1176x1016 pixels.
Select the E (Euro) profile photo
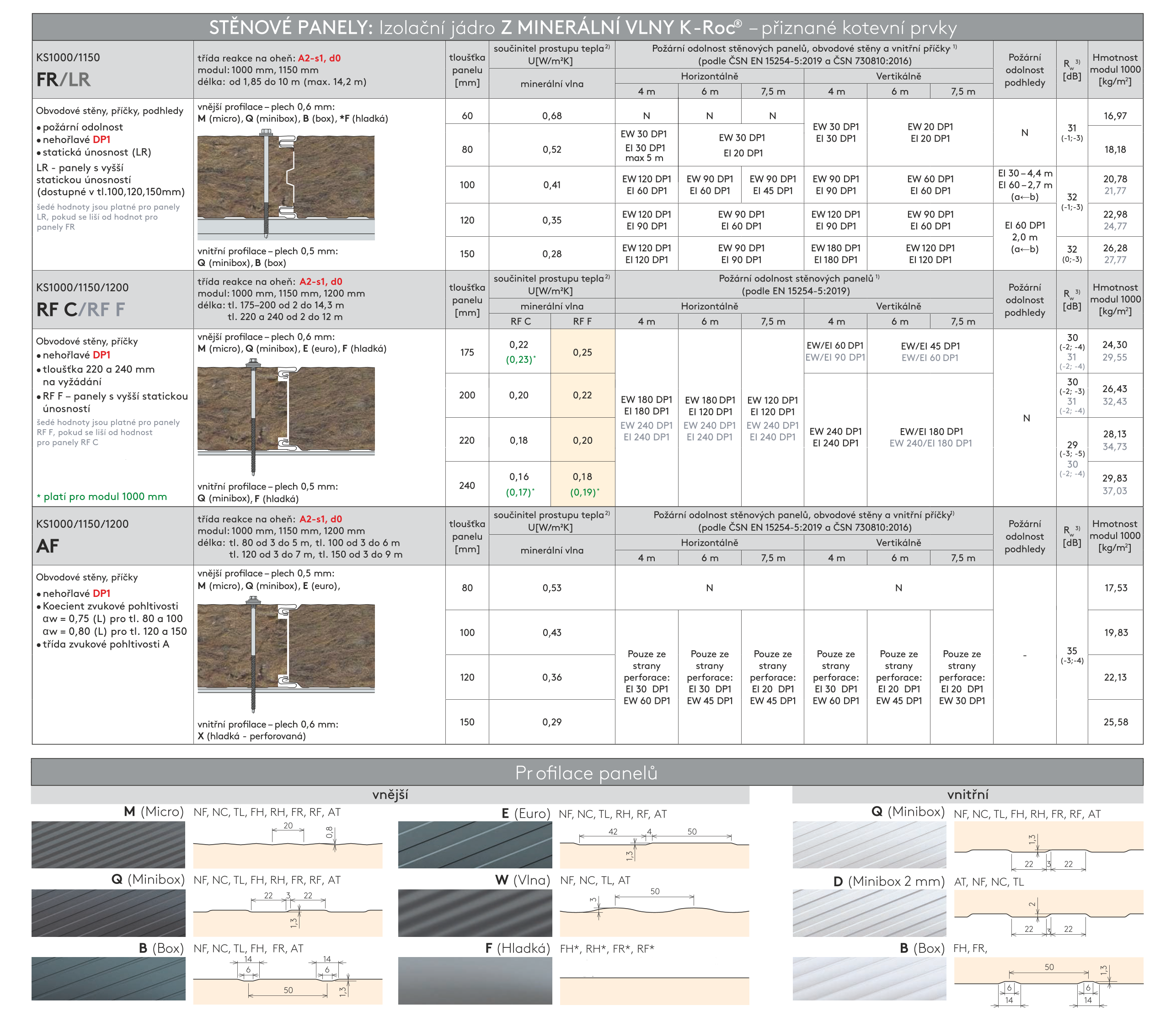[475, 845]
